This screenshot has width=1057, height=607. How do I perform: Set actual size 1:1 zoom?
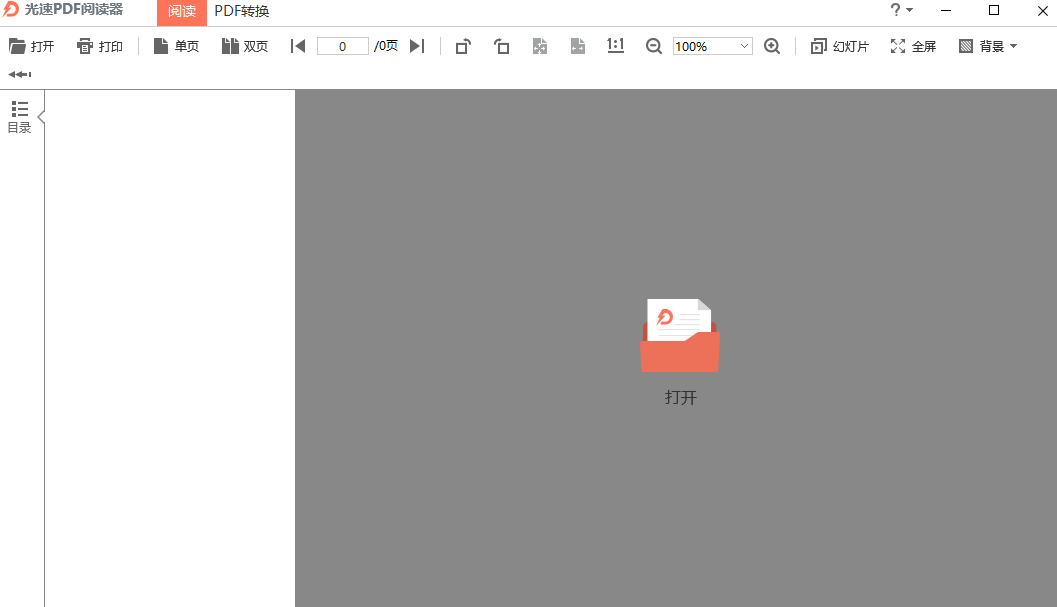(x=616, y=46)
